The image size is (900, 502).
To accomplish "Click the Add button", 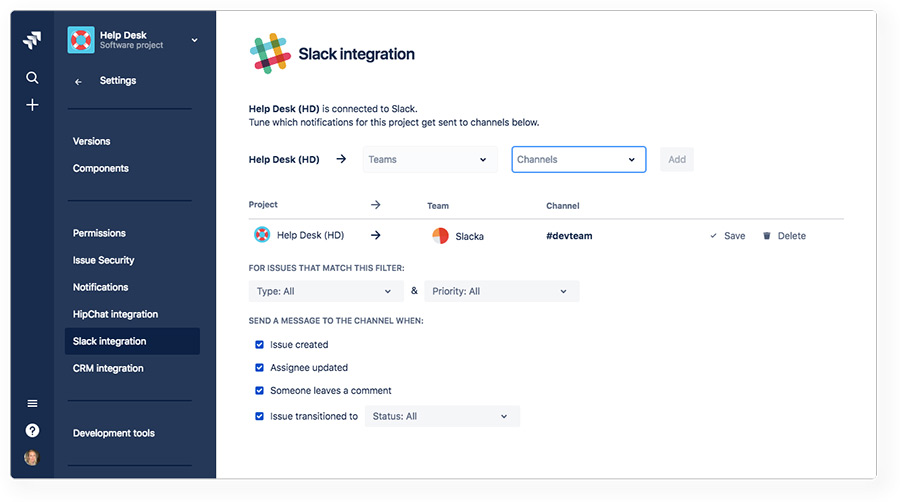I will tap(677, 159).
